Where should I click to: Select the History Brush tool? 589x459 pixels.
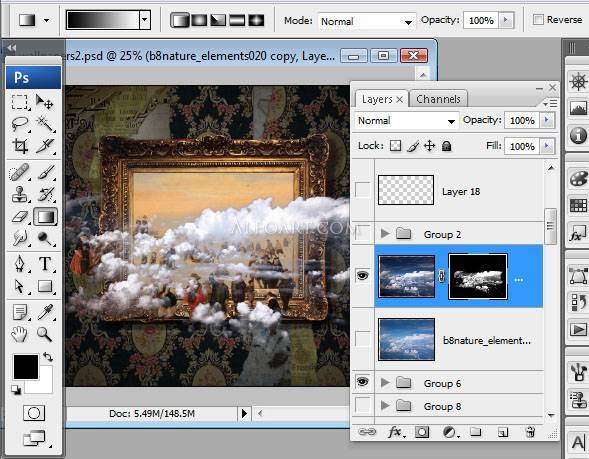[x=45, y=195]
